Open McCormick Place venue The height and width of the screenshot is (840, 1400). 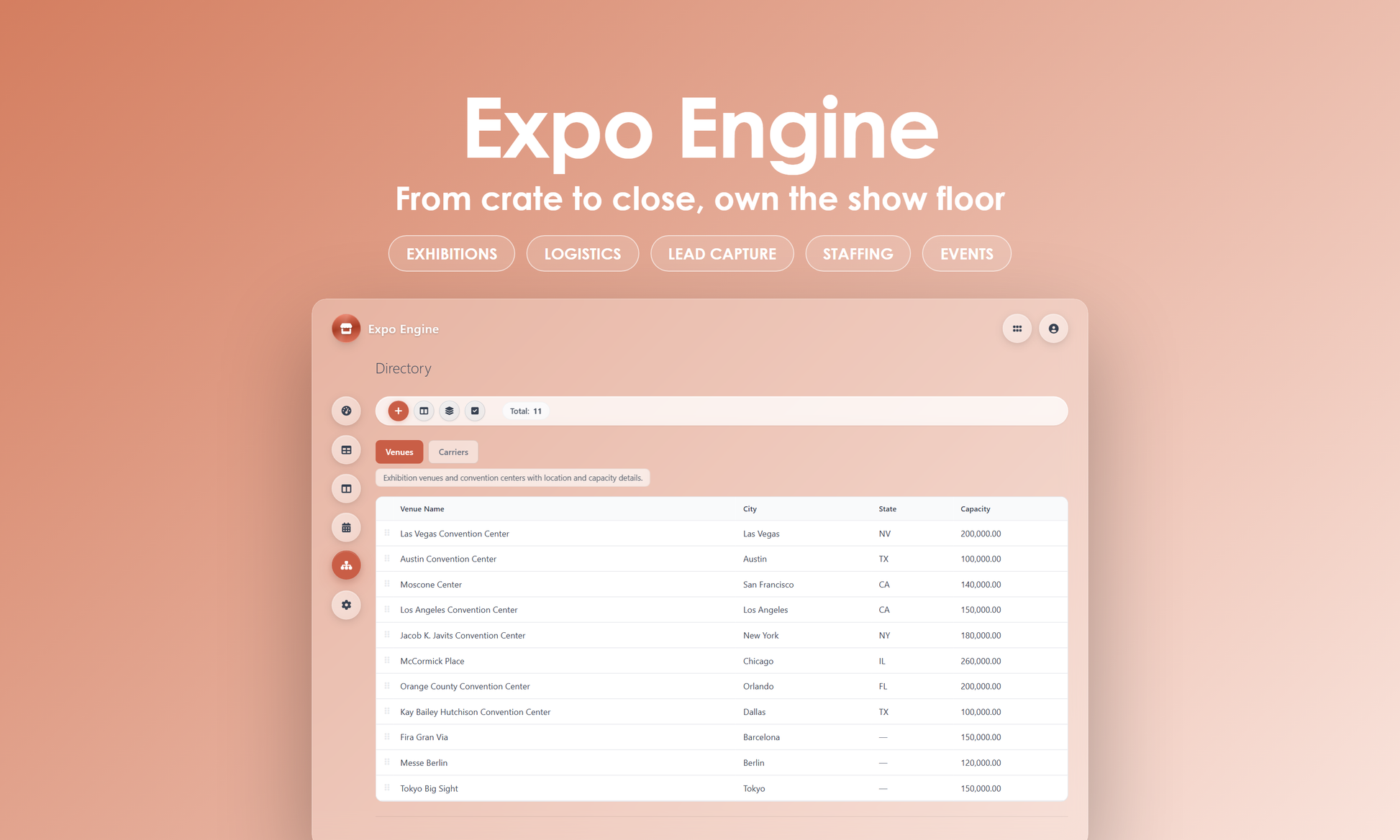point(432,661)
